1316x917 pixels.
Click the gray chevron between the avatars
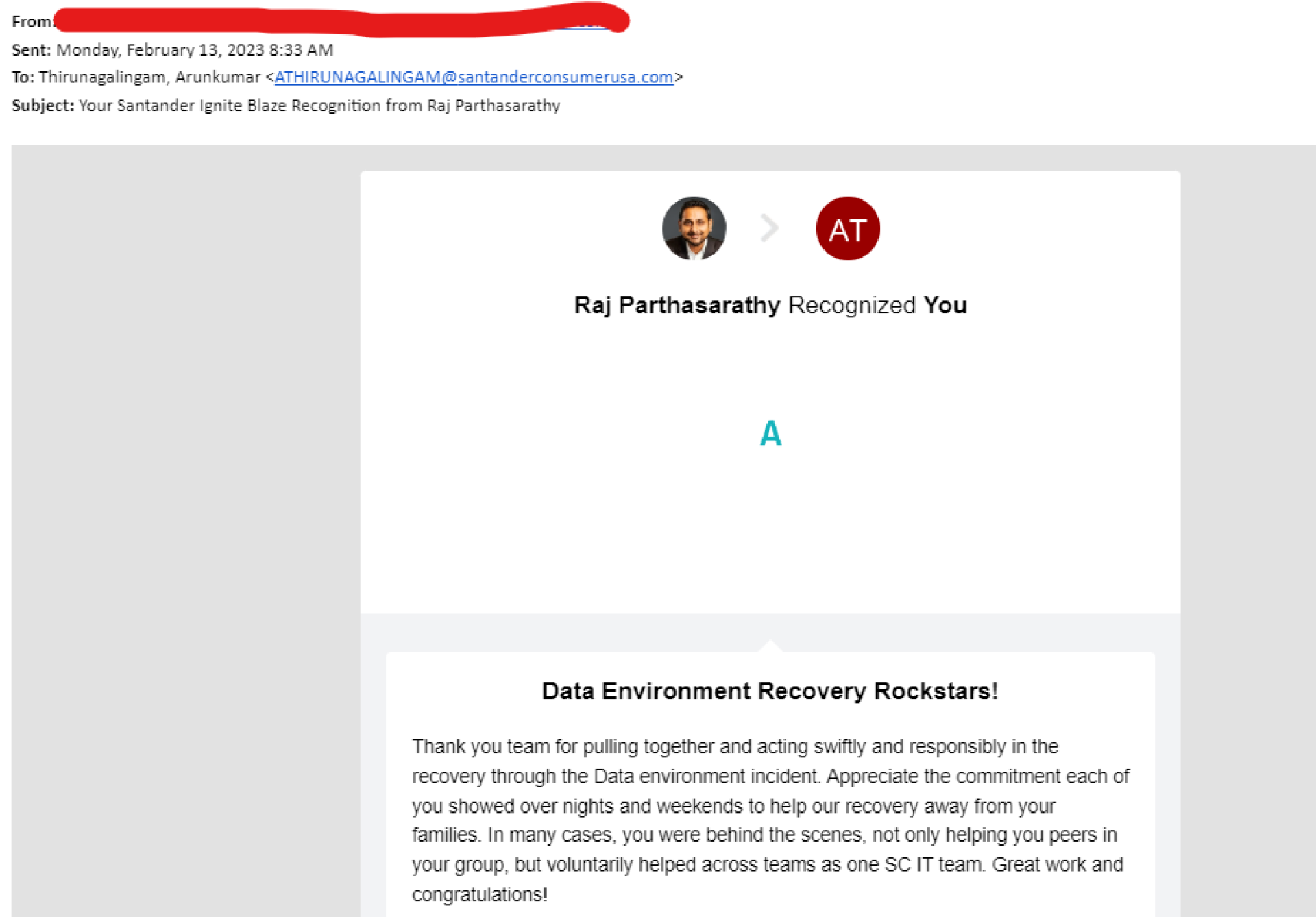(x=770, y=228)
